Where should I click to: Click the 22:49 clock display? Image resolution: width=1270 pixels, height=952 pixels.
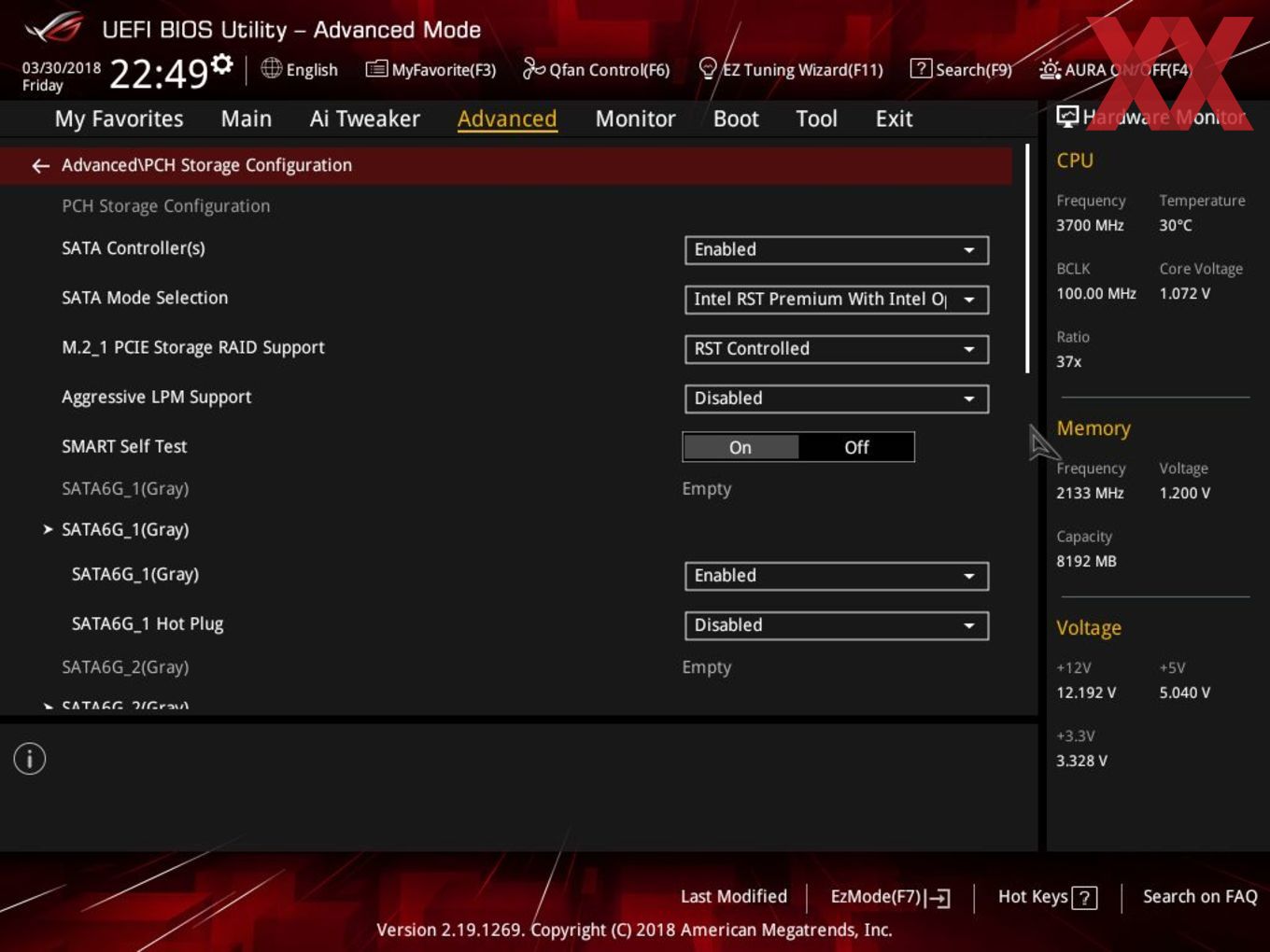point(158,73)
